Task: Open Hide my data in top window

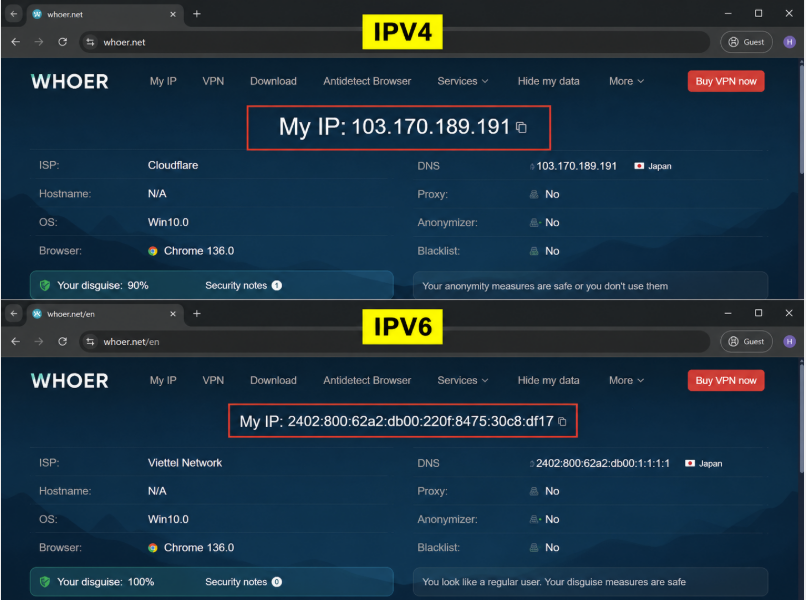Action: (x=548, y=81)
